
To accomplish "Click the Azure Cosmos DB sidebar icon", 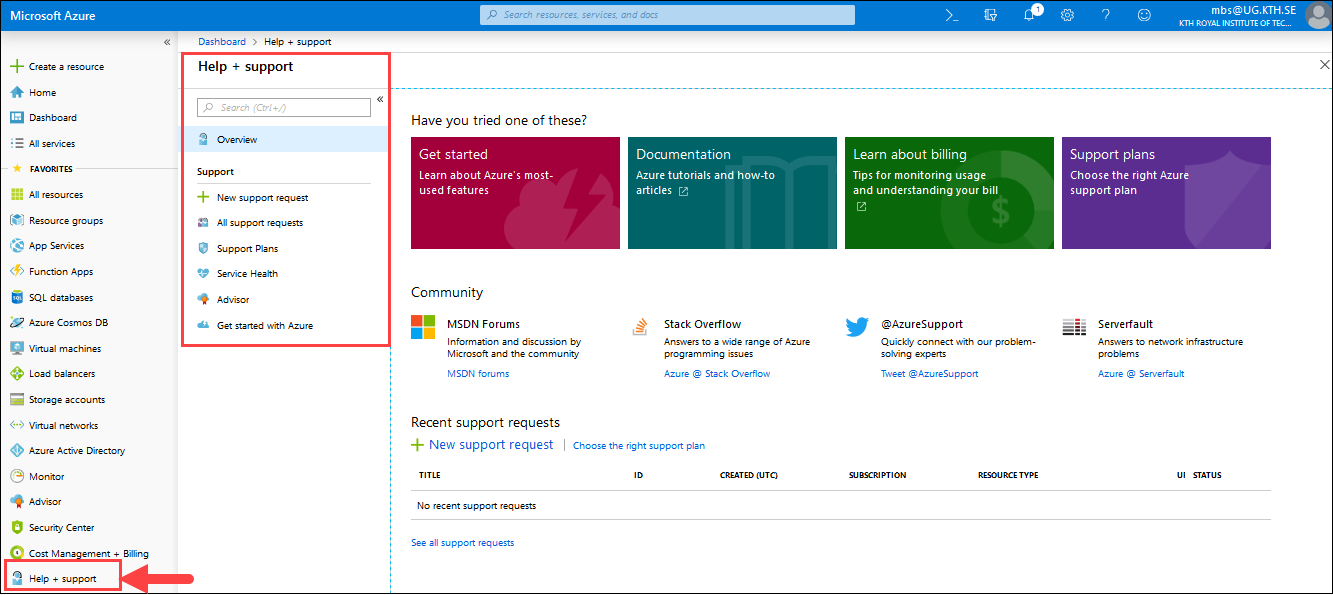I will [x=17, y=323].
